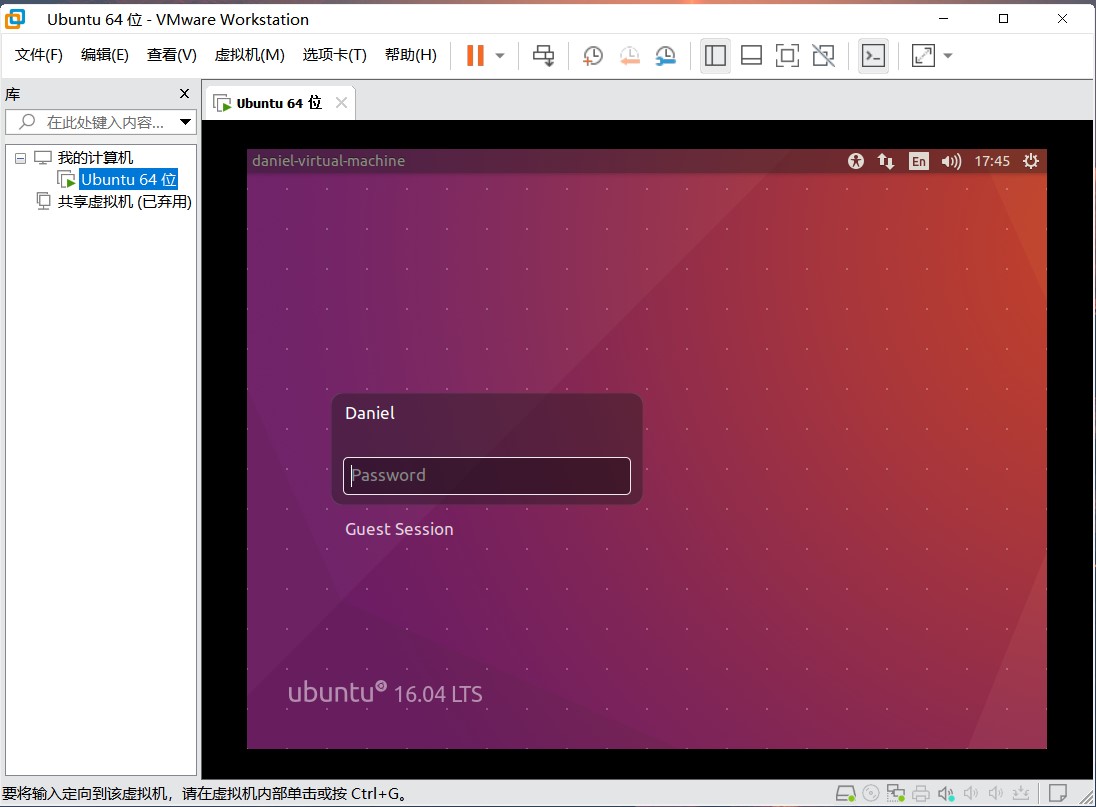Toggle the thumbnail bar view

pyautogui.click(x=751, y=55)
